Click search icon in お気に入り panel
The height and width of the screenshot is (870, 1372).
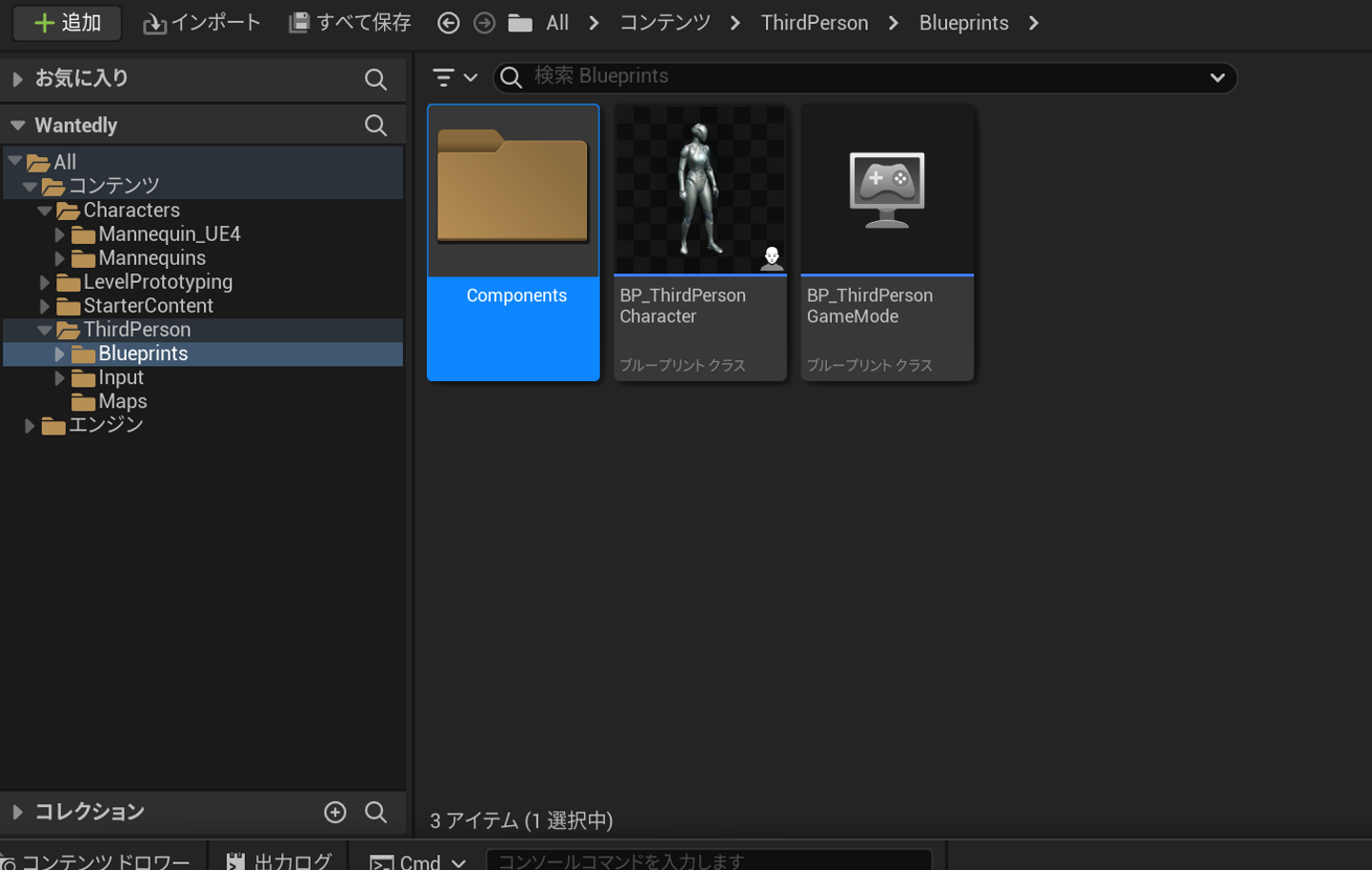(375, 80)
